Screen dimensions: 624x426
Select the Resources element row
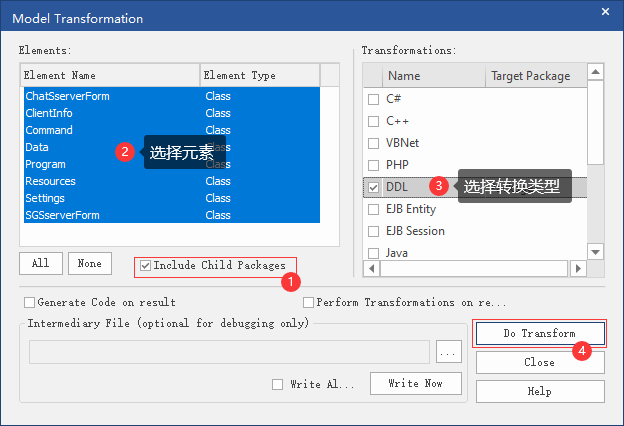coord(172,181)
